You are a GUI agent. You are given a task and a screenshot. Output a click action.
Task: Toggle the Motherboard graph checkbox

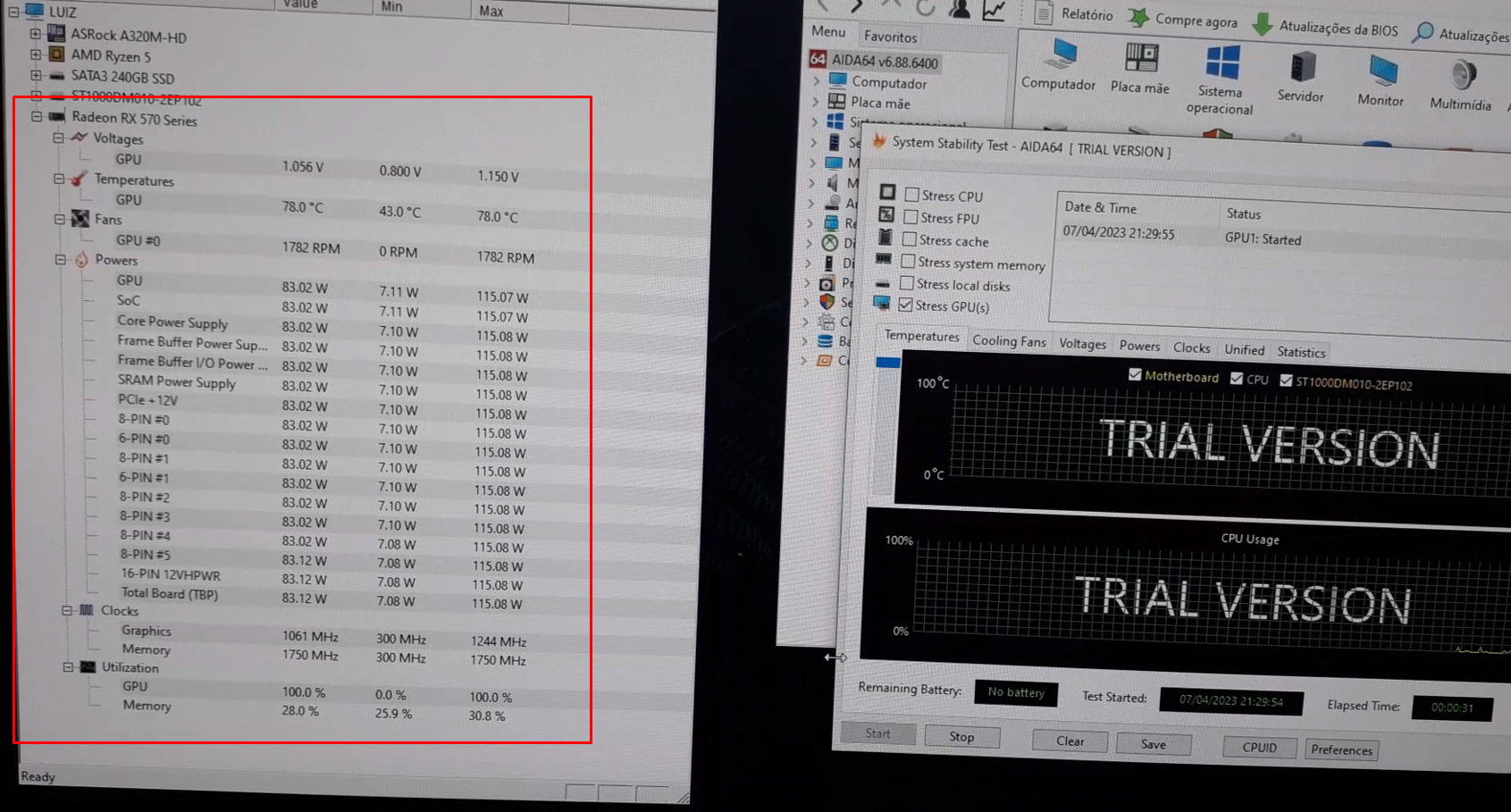coord(1135,374)
